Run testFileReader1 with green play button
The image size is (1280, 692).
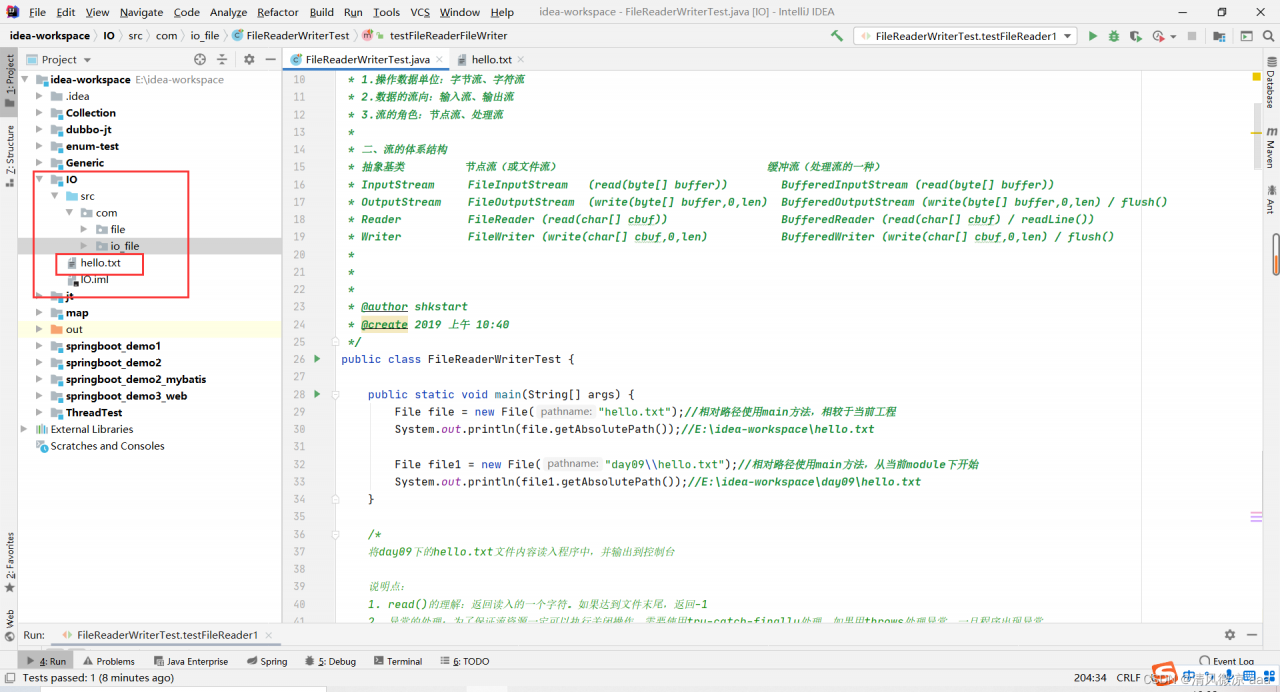tap(1092, 36)
